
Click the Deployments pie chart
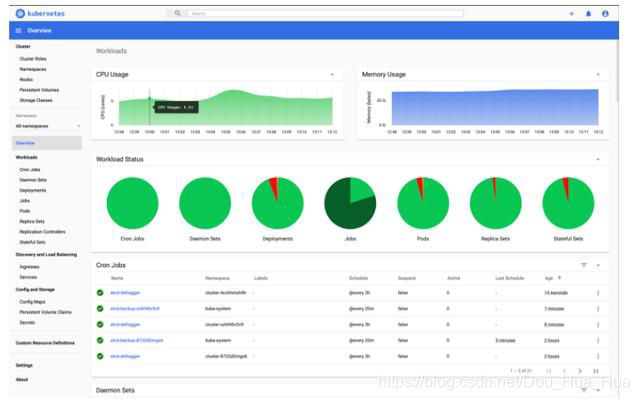[x=278, y=203]
